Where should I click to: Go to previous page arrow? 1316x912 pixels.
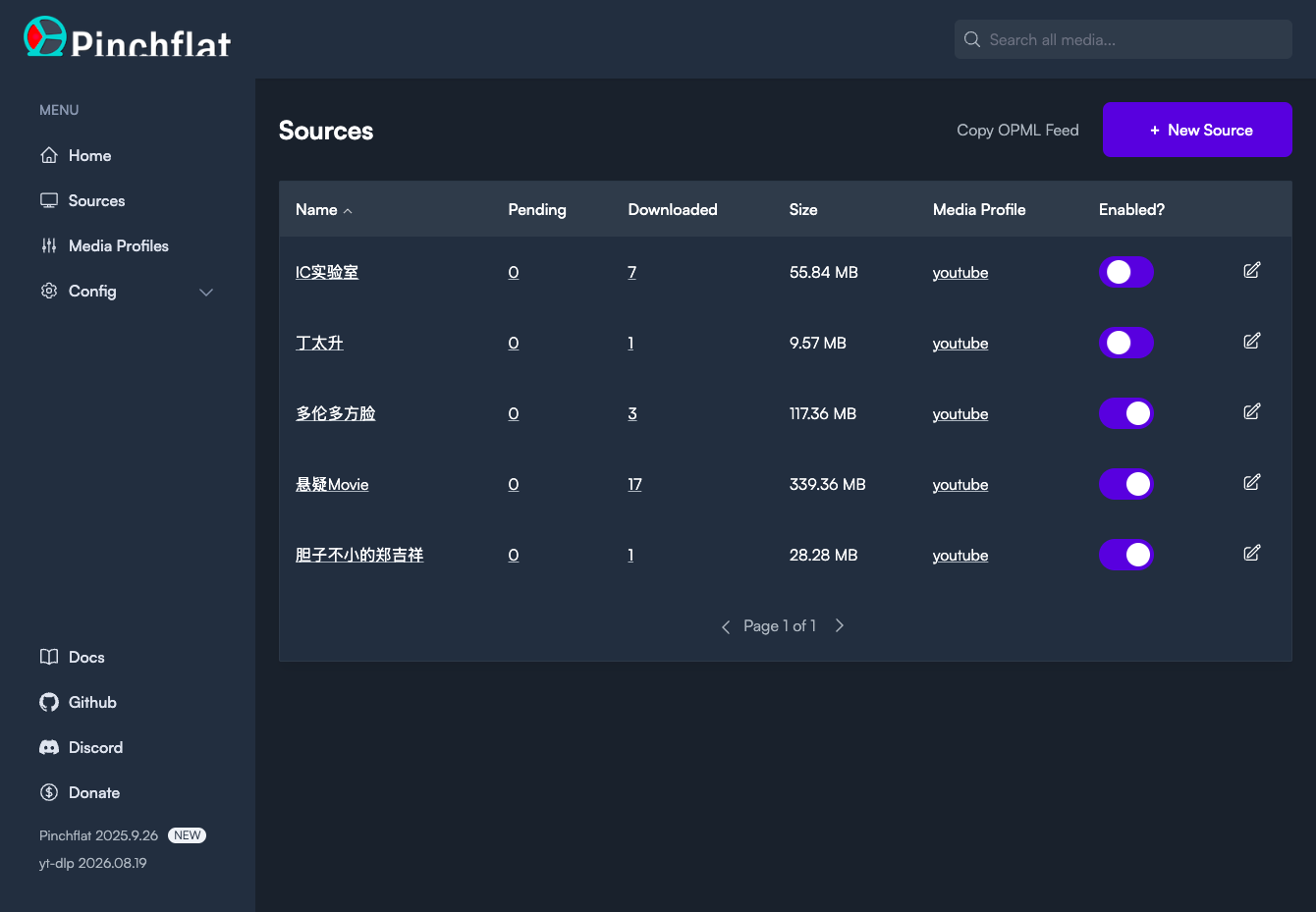726,626
